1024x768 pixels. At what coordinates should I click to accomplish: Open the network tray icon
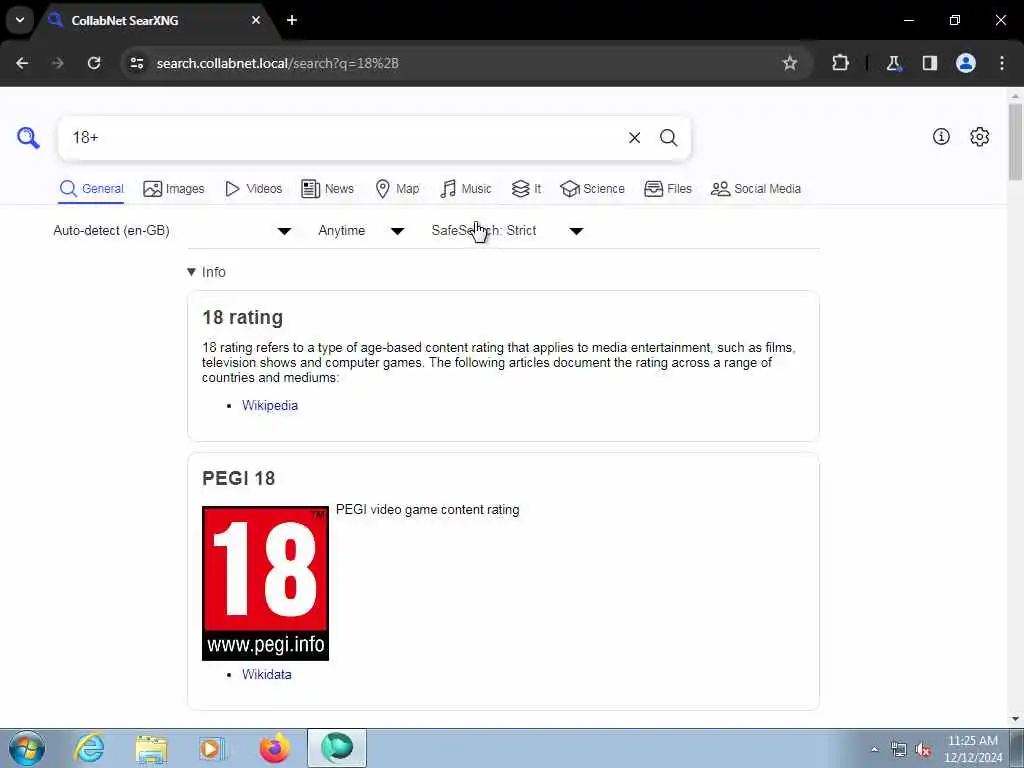(x=899, y=750)
